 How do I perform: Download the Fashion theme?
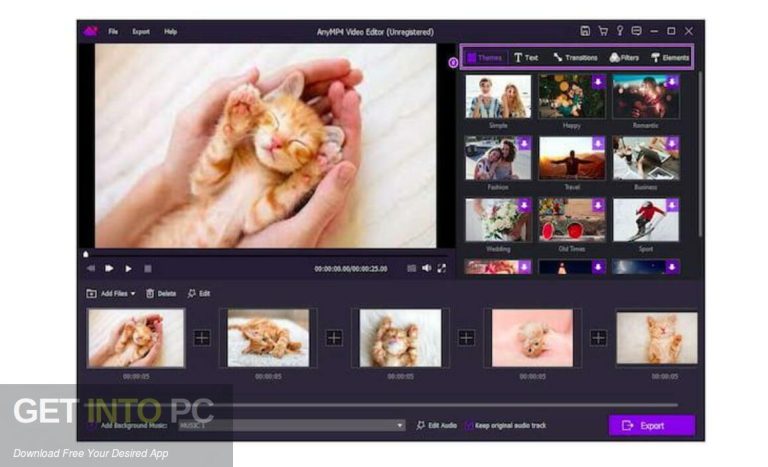[524, 143]
